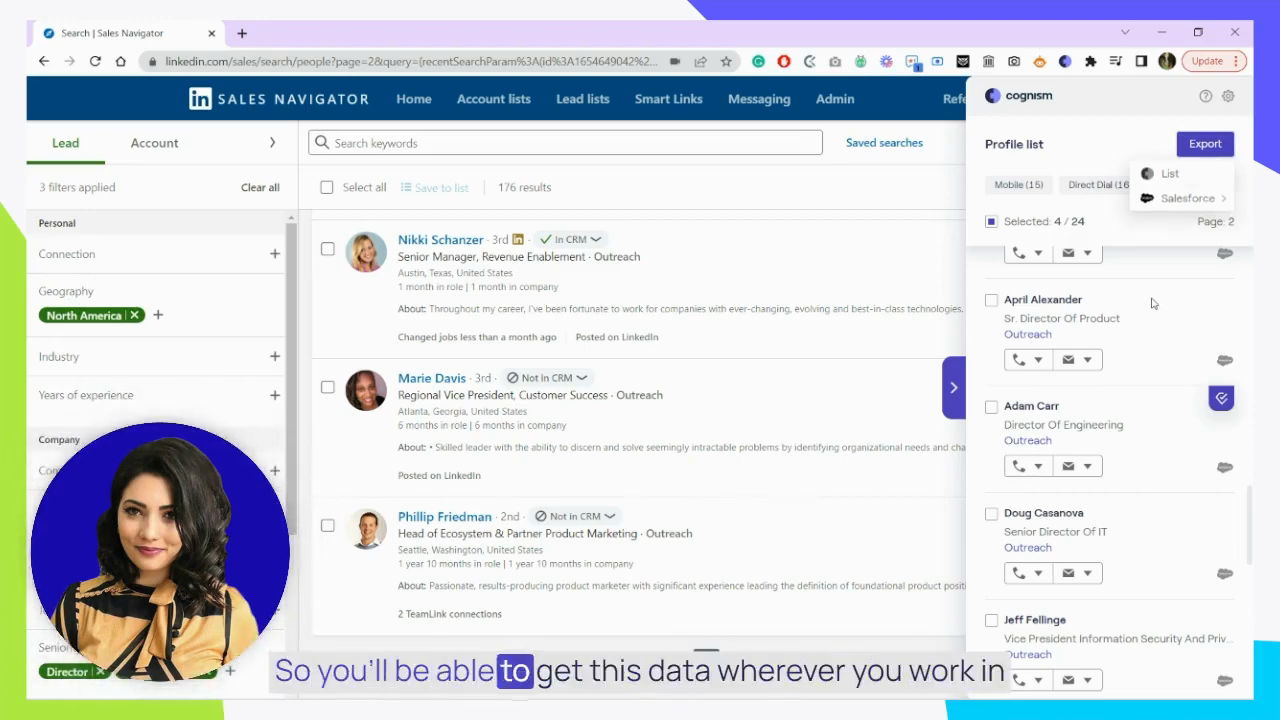Collapse the filter panel with the chevron

coord(272,143)
